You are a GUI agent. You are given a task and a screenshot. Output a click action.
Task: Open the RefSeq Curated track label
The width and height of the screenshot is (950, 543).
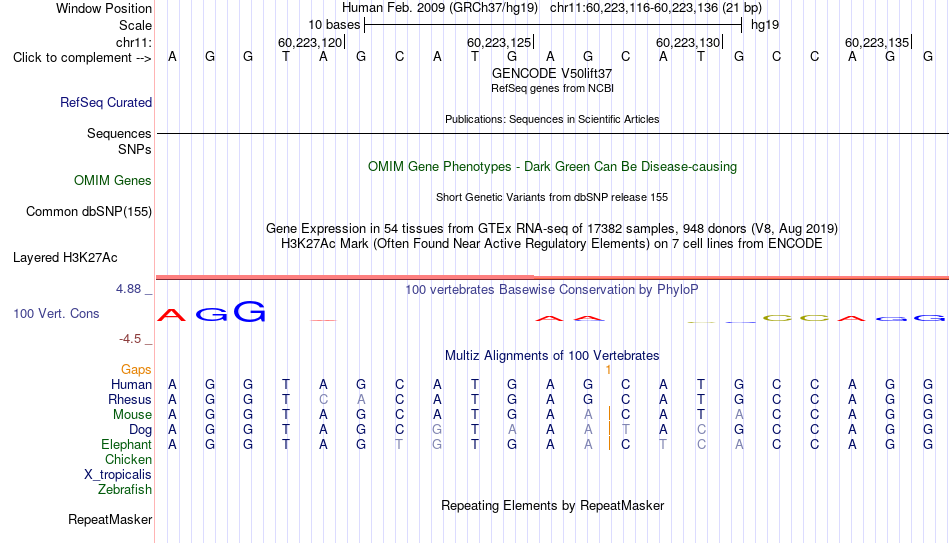tap(106, 102)
